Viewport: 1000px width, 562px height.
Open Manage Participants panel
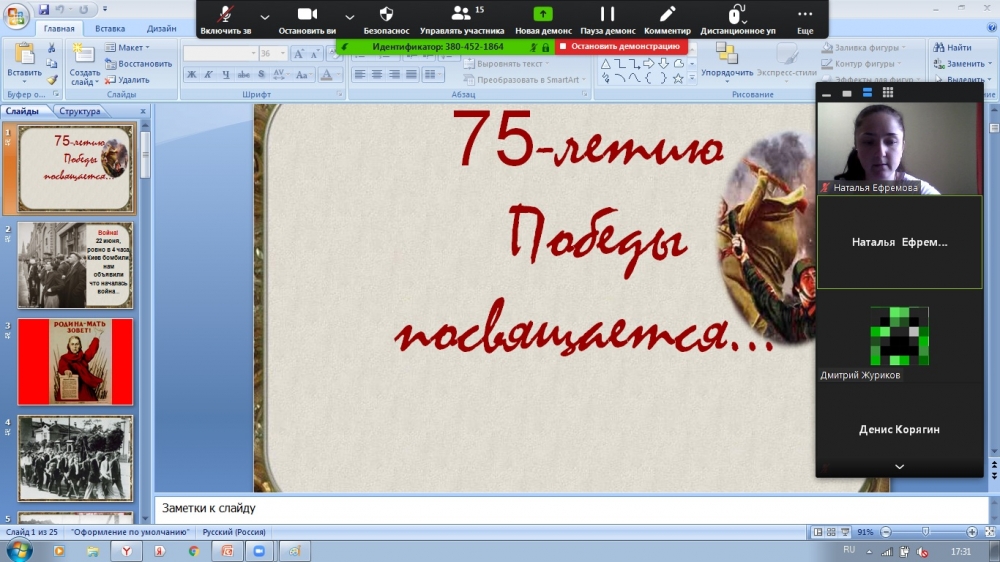[462, 19]
